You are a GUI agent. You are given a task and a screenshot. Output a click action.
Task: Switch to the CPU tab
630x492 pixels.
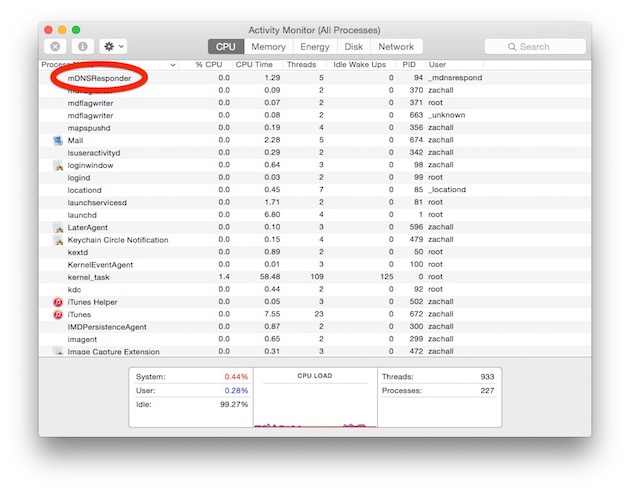tap(226, 47)
